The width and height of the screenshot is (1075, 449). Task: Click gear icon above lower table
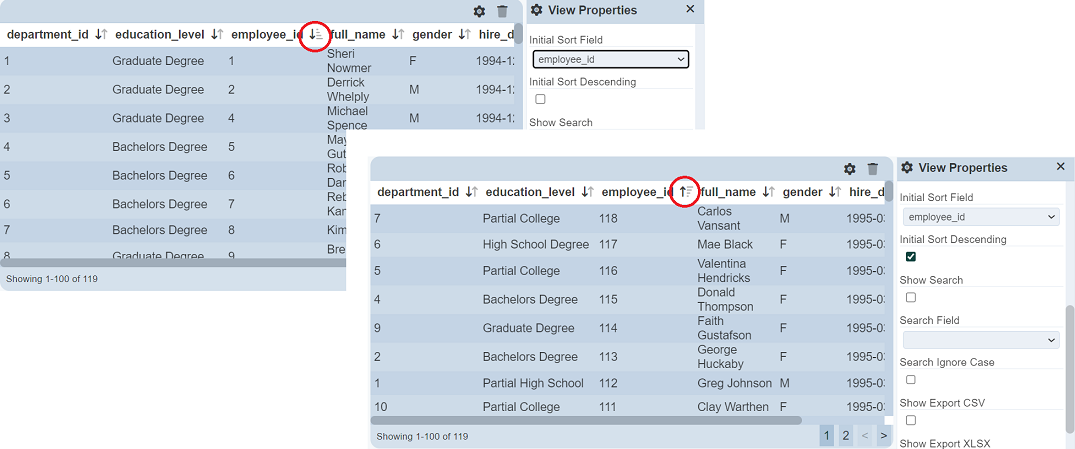click(x=850, y=169)
